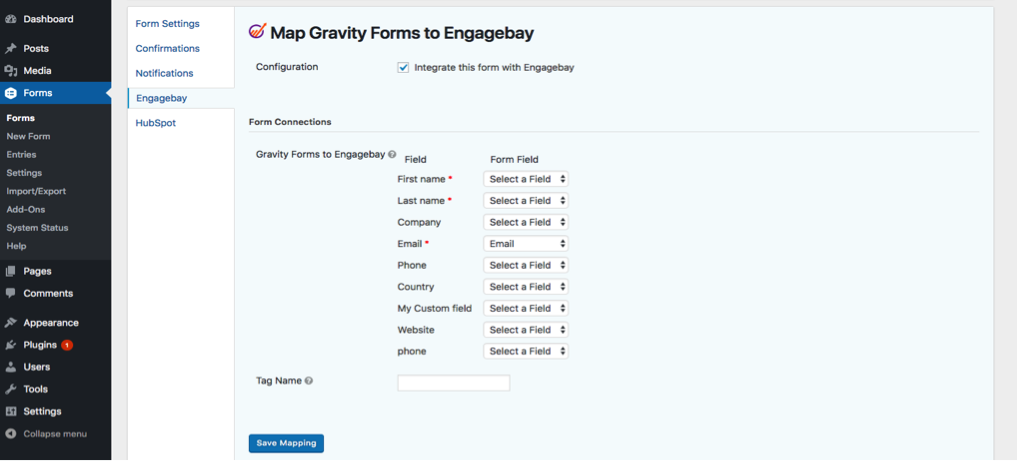Screen dimensions: 1018x461
Task: Click the Comments bubble icon
Action: (x=11, y=293)
